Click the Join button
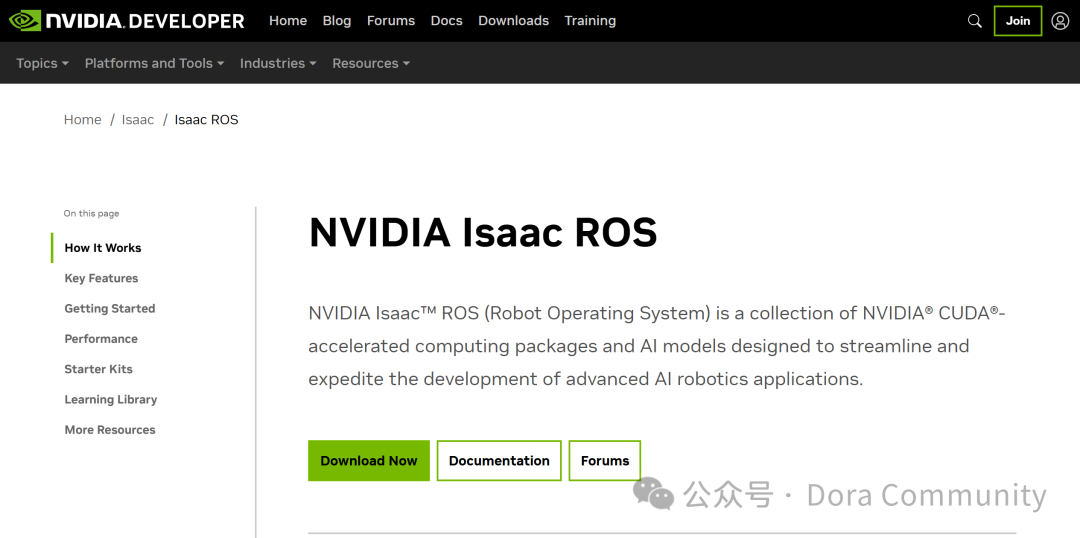The width and height of the screenshot is (1080, 538). coord(1017,21)
